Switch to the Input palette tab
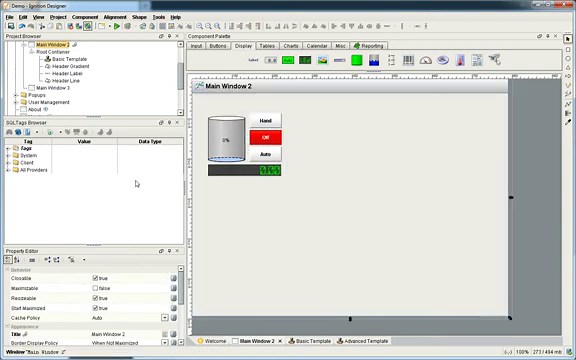Screen dimensions: 576x360 [196, 46]
